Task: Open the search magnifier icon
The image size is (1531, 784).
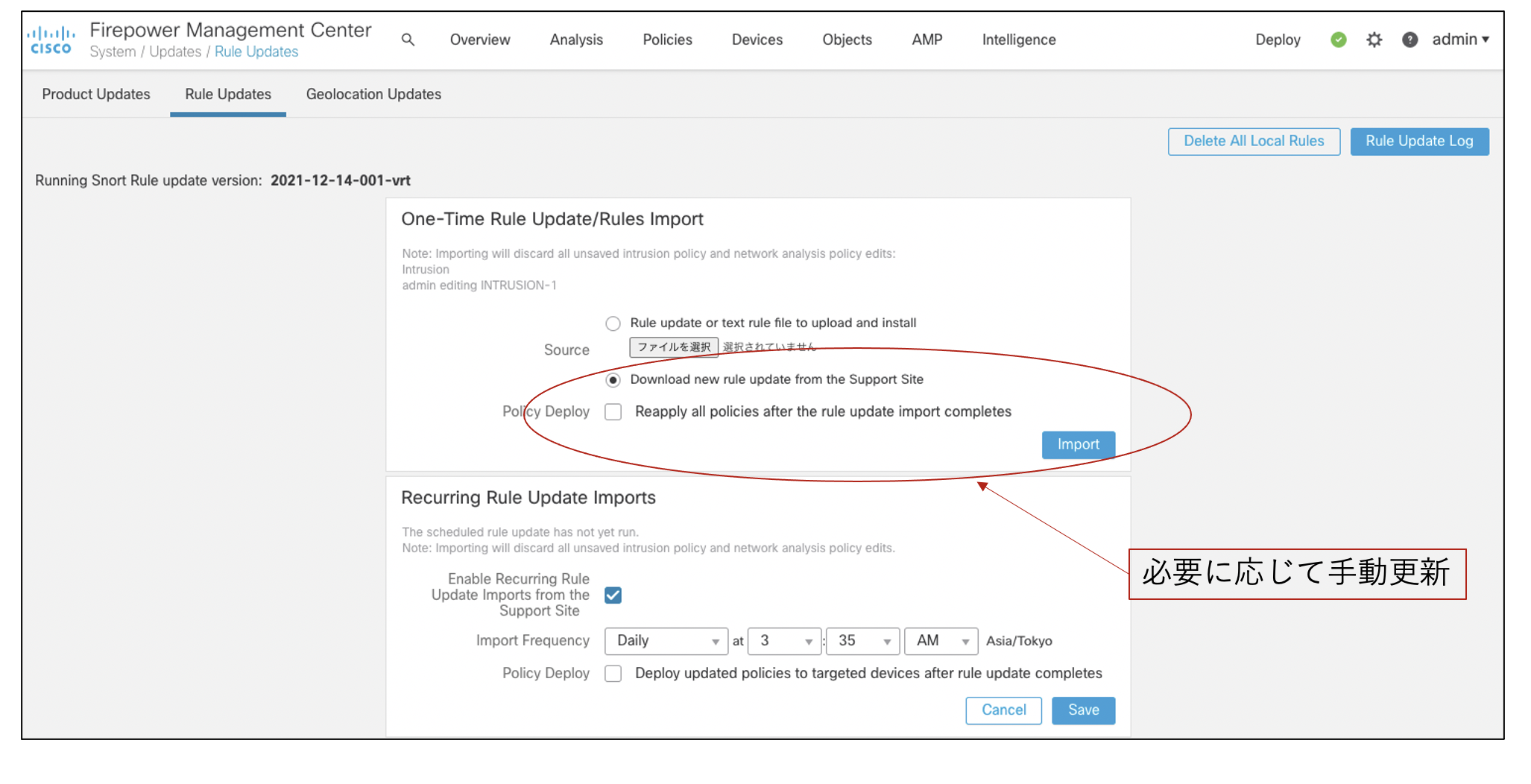Action: [x=408, y=39]
